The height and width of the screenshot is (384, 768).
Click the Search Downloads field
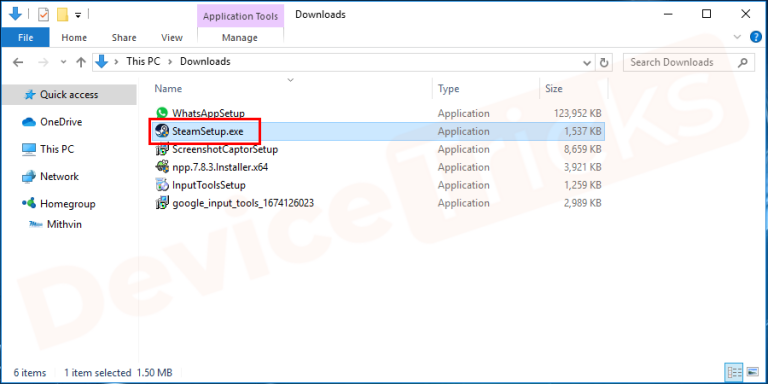688,62
